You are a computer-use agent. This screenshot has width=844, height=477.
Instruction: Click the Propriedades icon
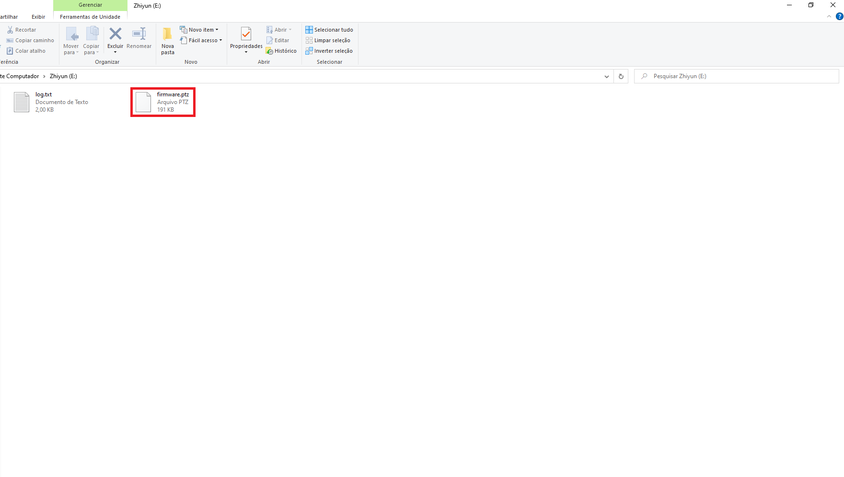[246, 34]
